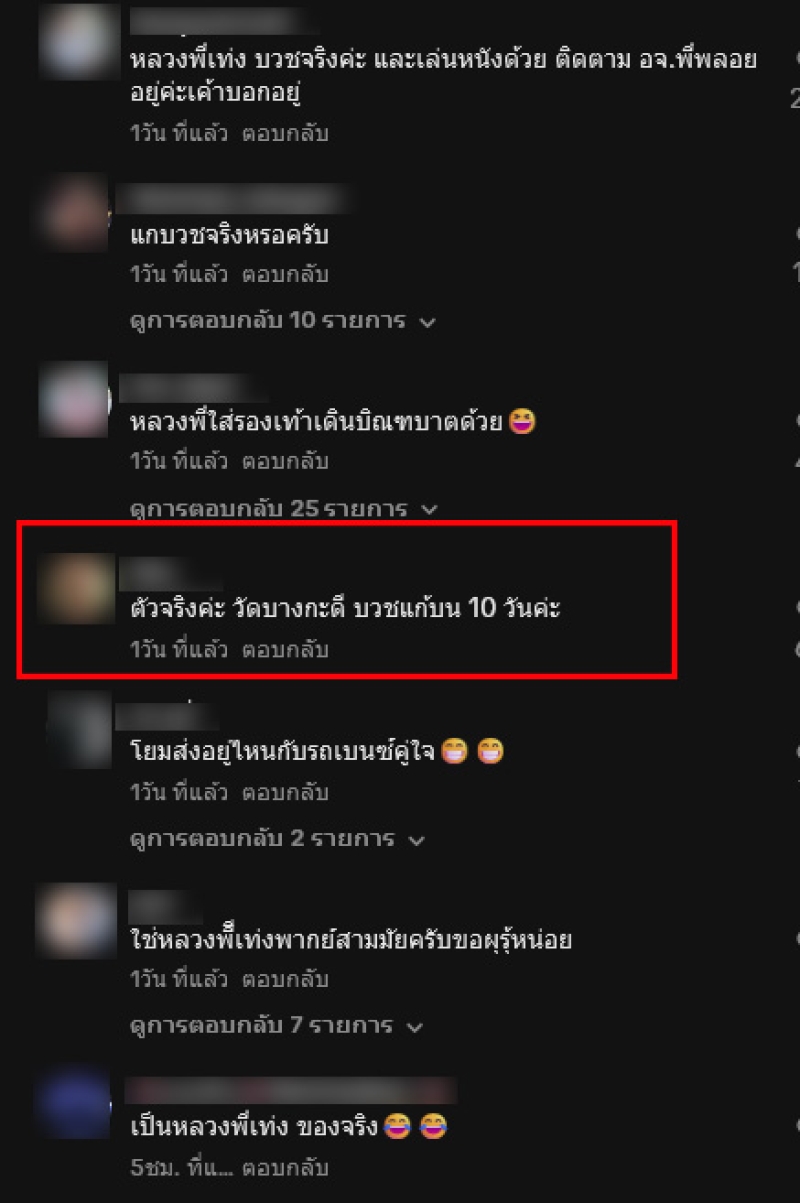Screen dimensions: 800x1203
Task: Reply to "ใช่หลวงพี่เท่งพากย์สามมัยครับ" comment
Action: click(285, 980)
